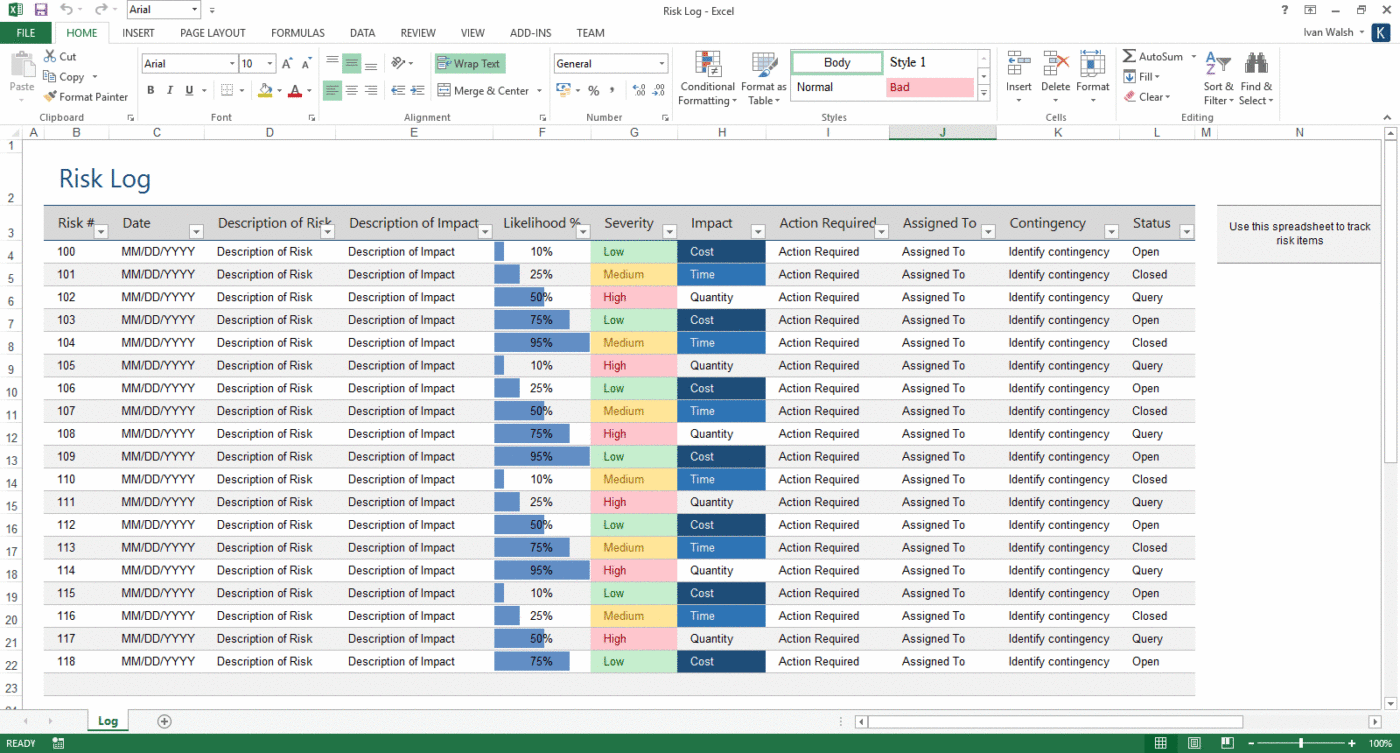Add a new sheet with the plus button

(164, 720)
